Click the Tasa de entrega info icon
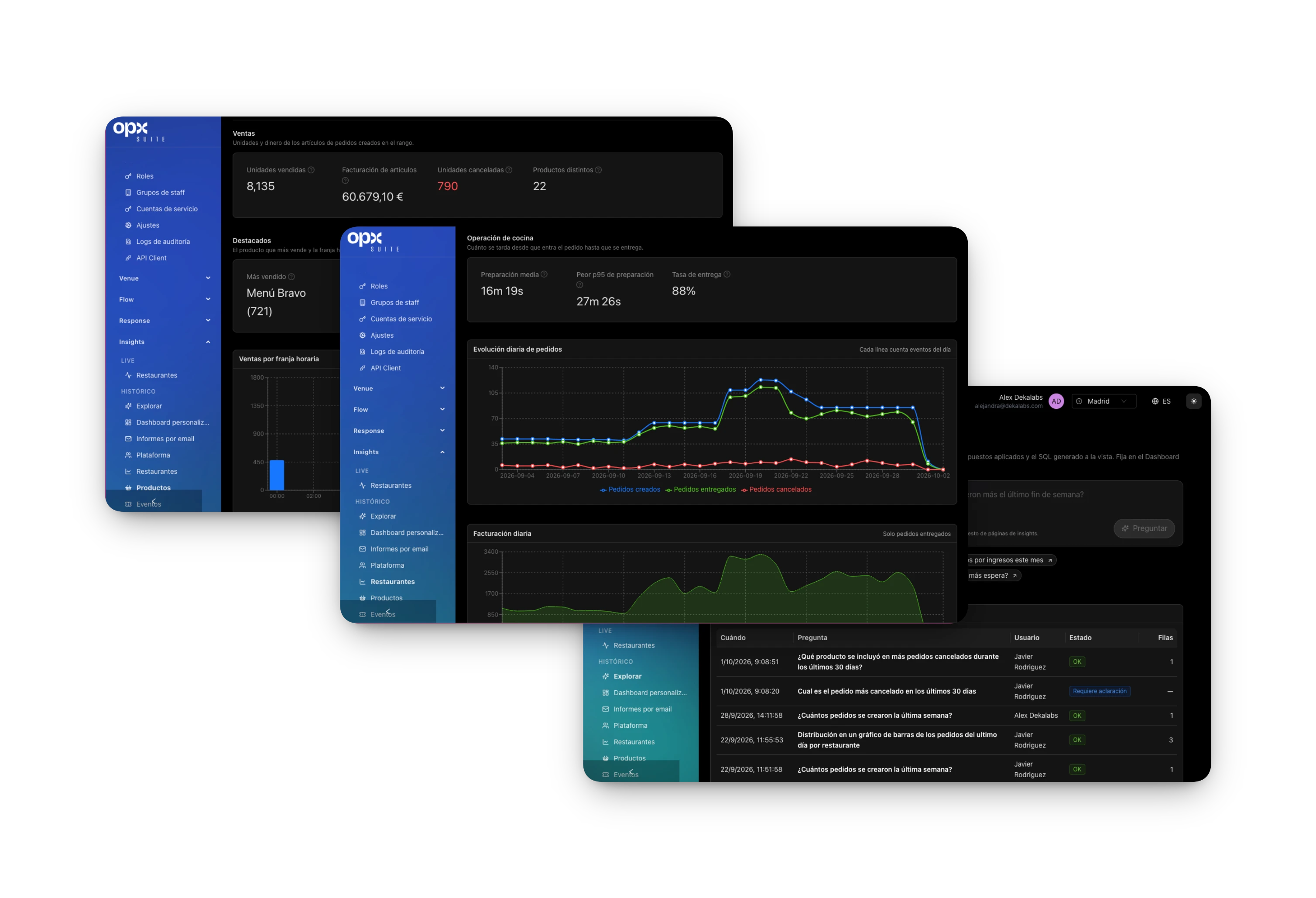This screenshot has width=1316, height=898. click(x=727, y=274)
